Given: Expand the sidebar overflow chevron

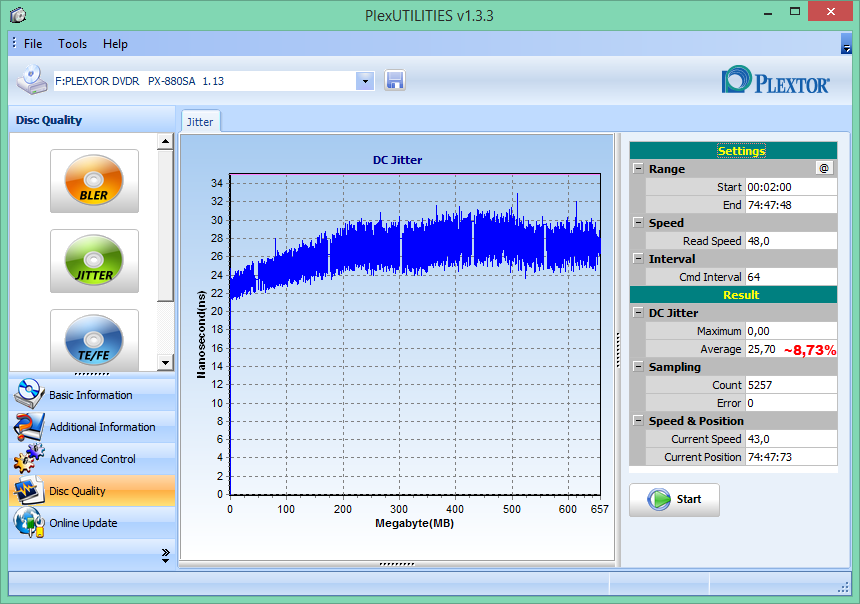Looking at the screenshot, I should tap(166, 556).
